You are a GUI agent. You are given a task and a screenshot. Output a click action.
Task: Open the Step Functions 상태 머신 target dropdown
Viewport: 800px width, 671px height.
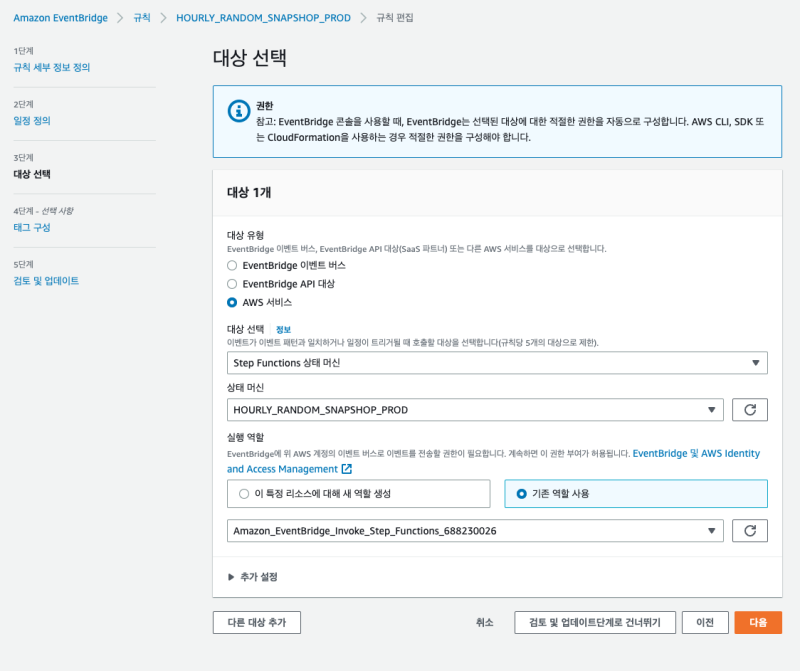(497, 363)
